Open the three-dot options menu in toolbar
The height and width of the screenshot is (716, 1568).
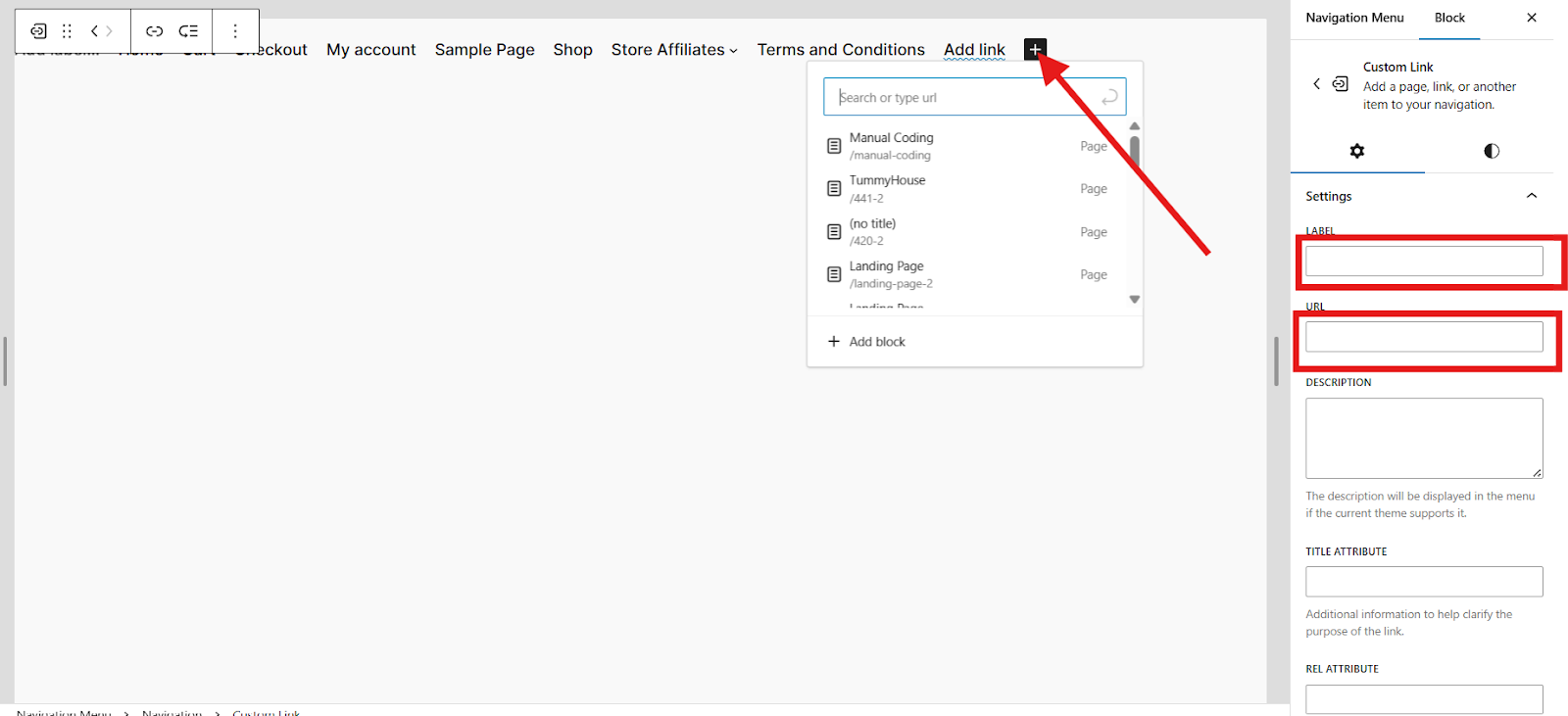pos(235,31)
